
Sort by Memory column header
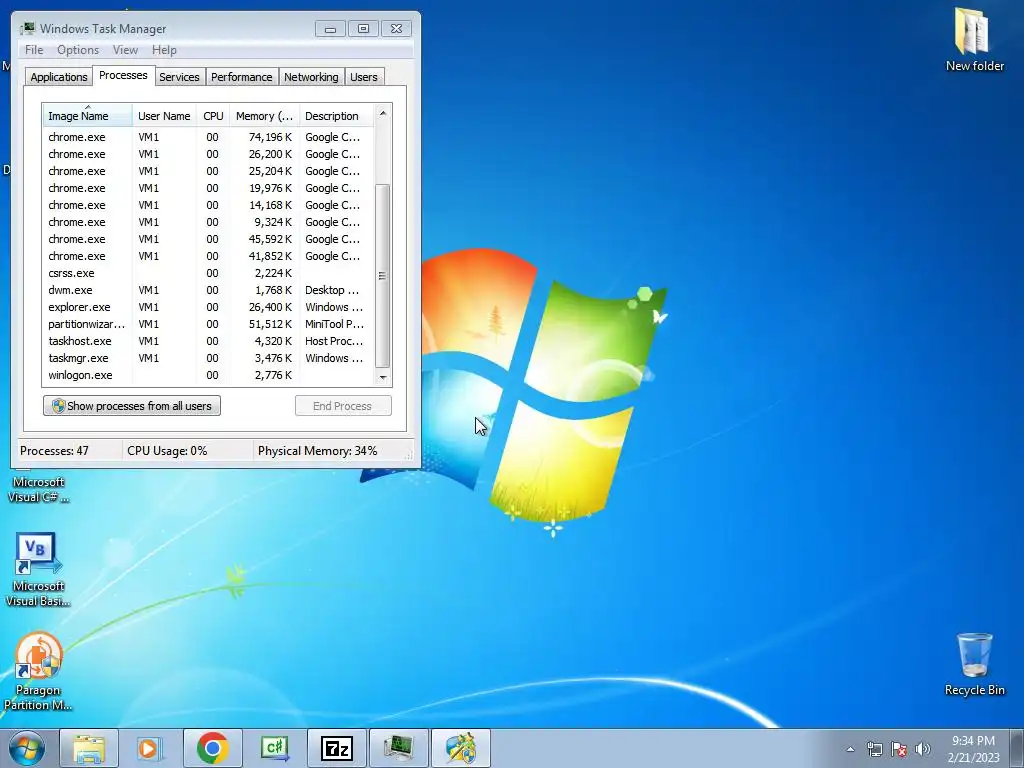[x=264, y=116]
